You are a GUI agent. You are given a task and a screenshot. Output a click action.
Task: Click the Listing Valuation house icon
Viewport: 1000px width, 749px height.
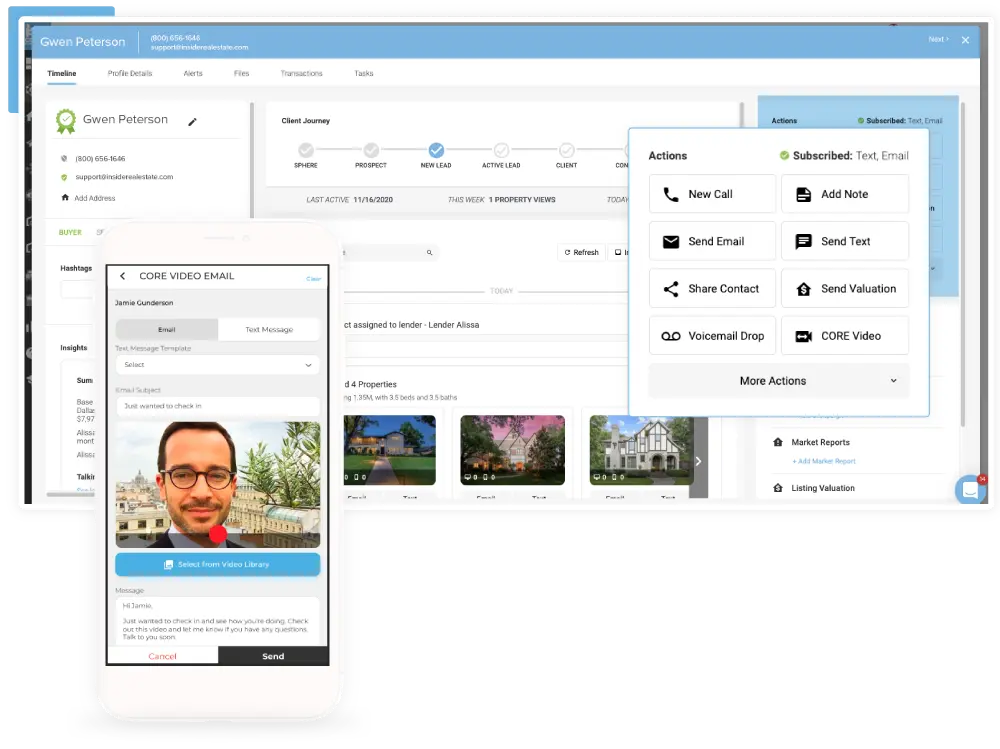pyautogui.click(x=777, y=488)
